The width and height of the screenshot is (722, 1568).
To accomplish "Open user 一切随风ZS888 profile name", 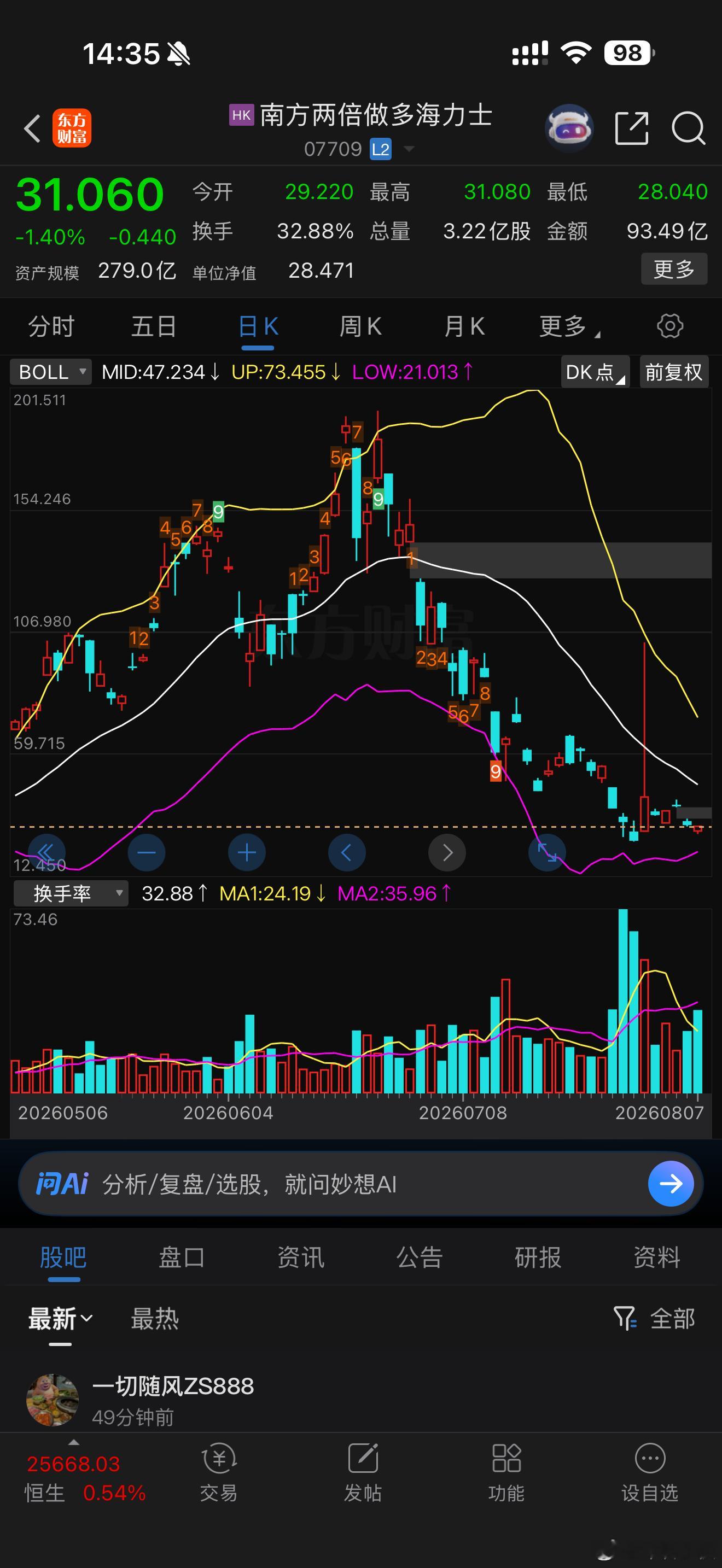I will tap(173, 1386).
